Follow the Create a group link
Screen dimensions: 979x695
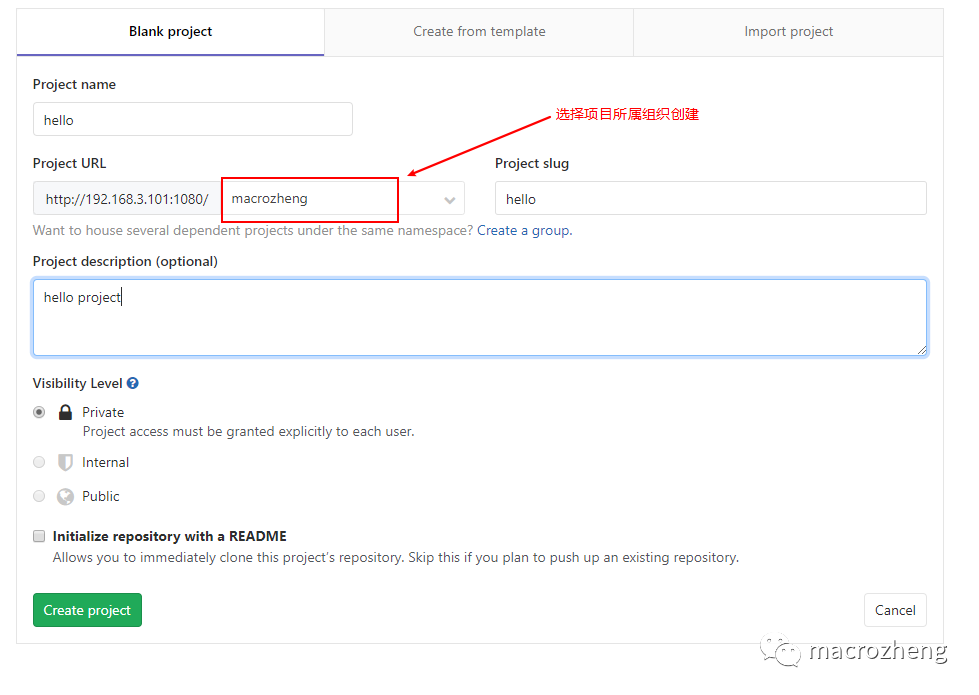(x=523, y=230)
